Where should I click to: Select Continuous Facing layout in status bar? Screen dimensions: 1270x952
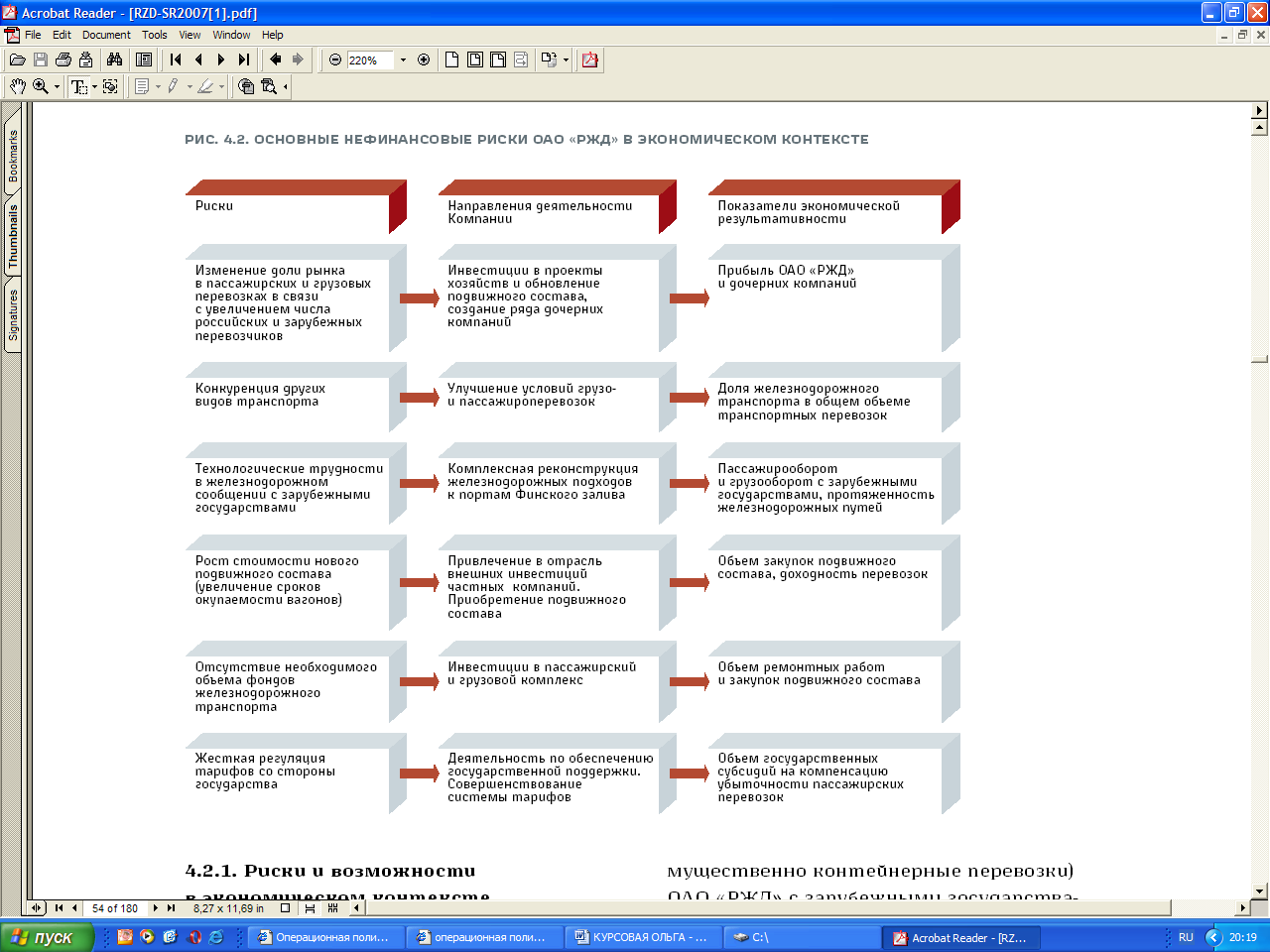coord(333,908)
